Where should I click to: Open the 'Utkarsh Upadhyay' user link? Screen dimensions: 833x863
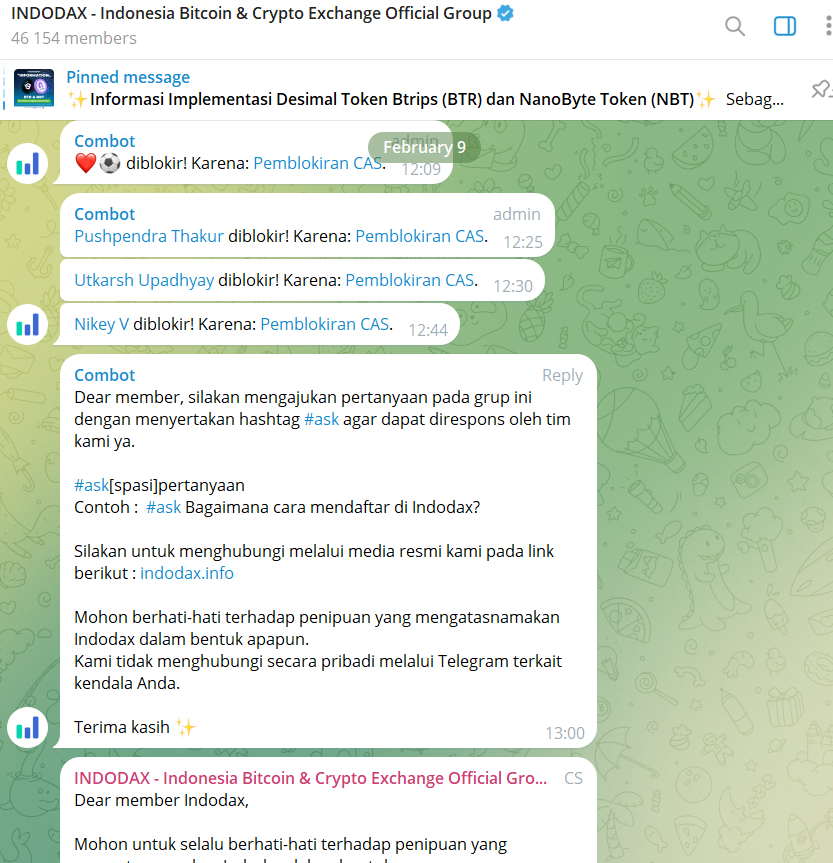tap(144, 280)
